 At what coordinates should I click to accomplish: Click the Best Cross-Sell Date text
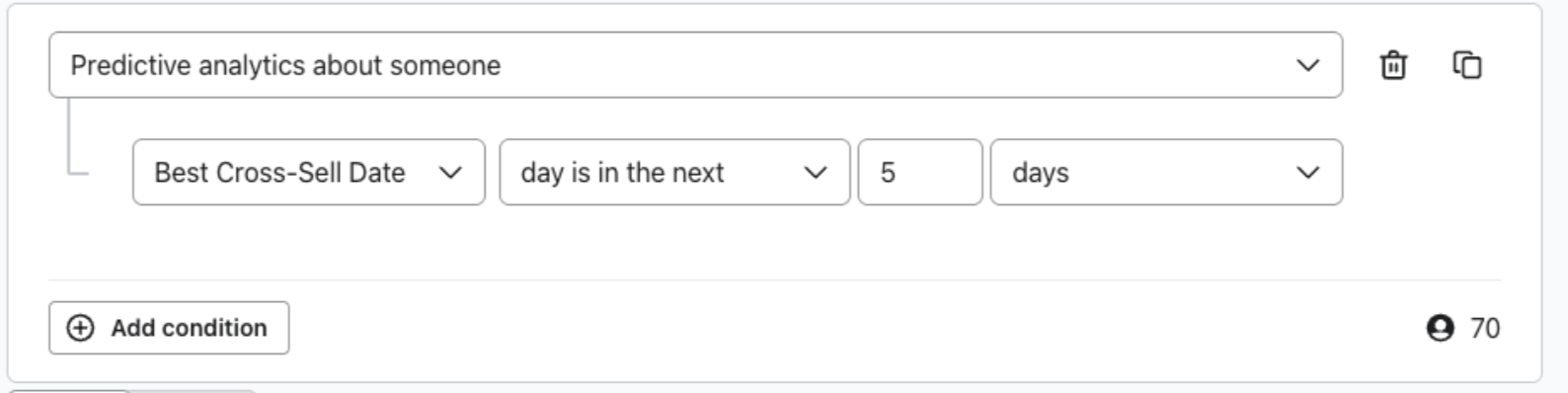click(279, 173)
